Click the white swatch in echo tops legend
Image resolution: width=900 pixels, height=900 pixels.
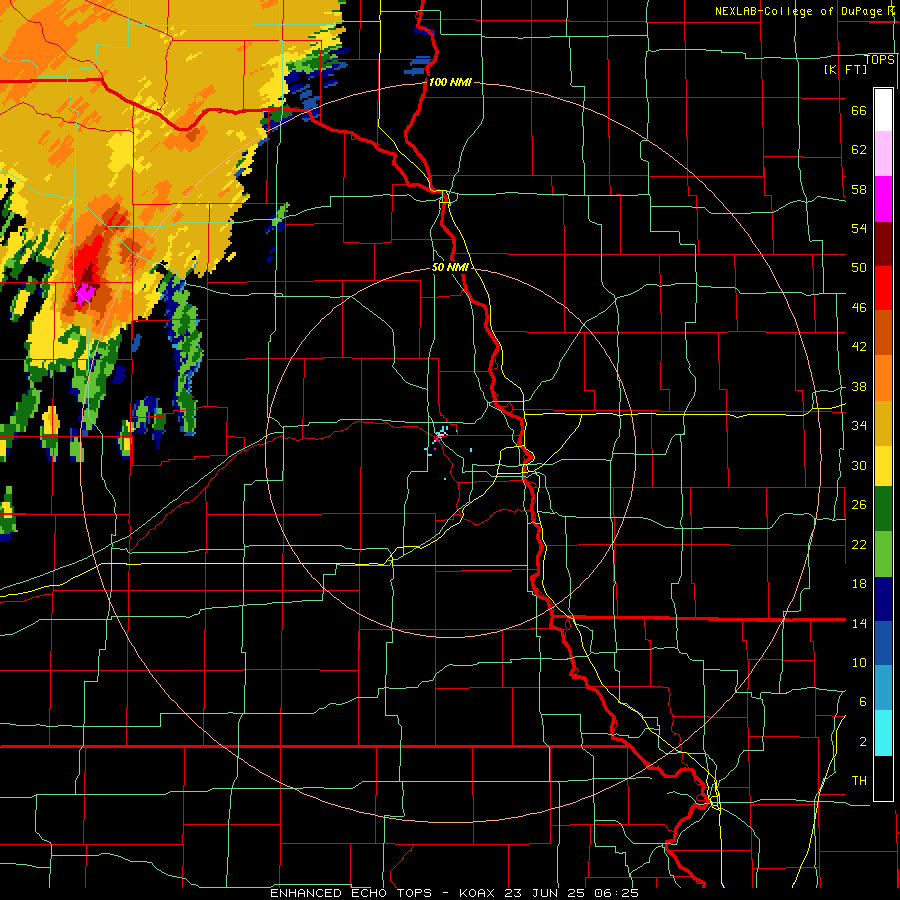(883, 110)
